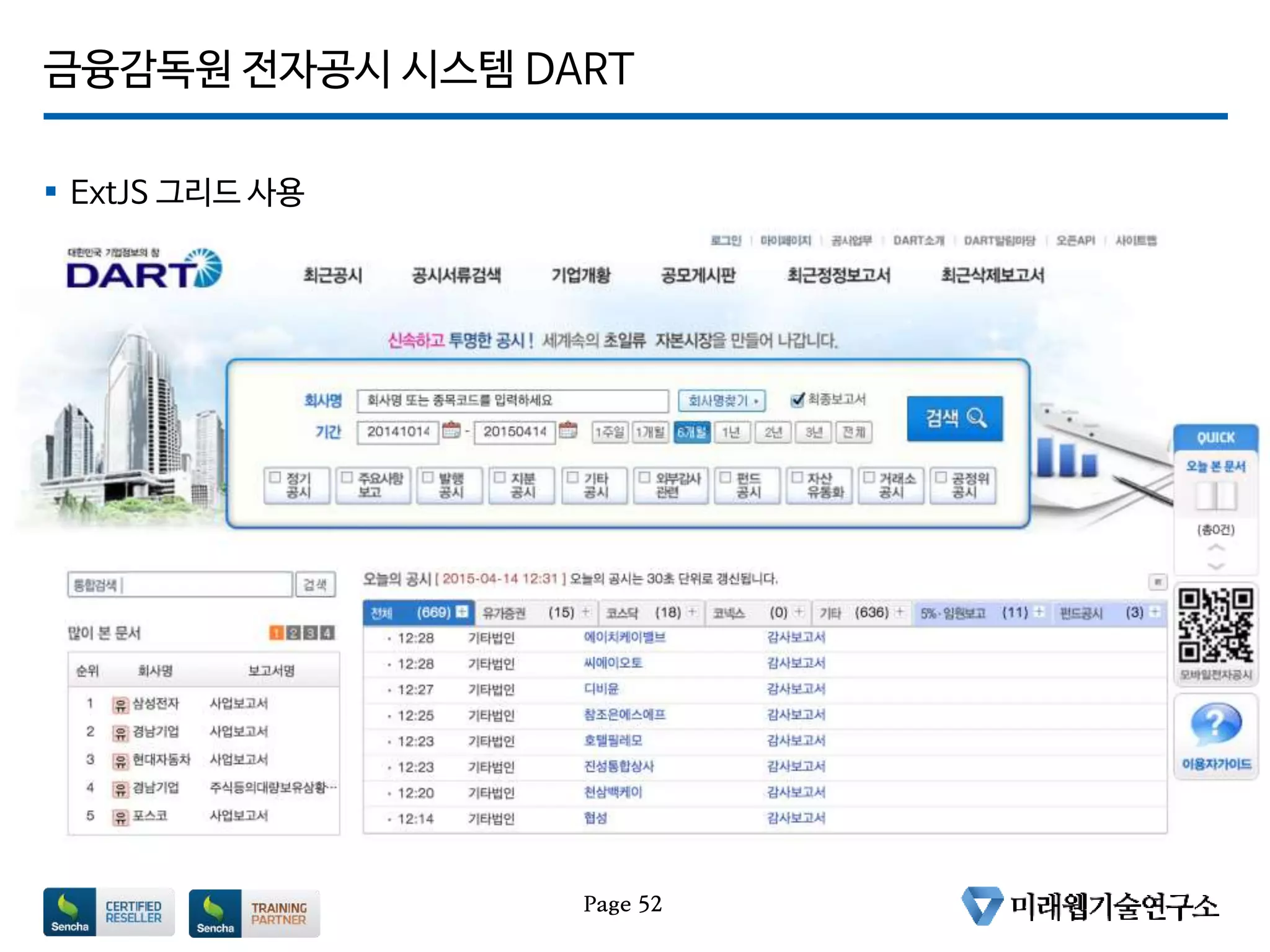
Task: Select the 전체 period button
Action: (x=853, y=432)
